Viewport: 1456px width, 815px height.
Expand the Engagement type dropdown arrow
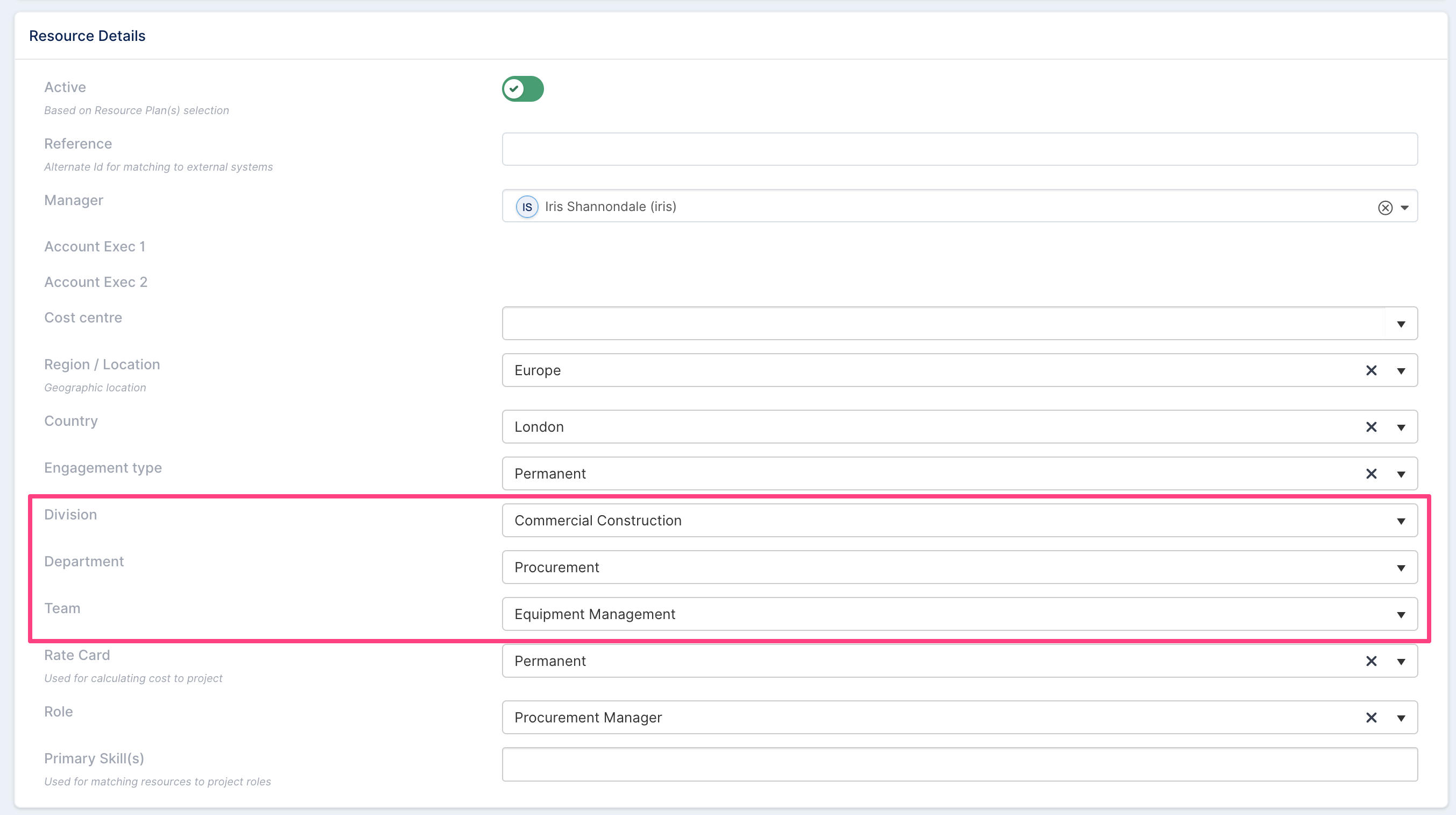pos(1401,475)
